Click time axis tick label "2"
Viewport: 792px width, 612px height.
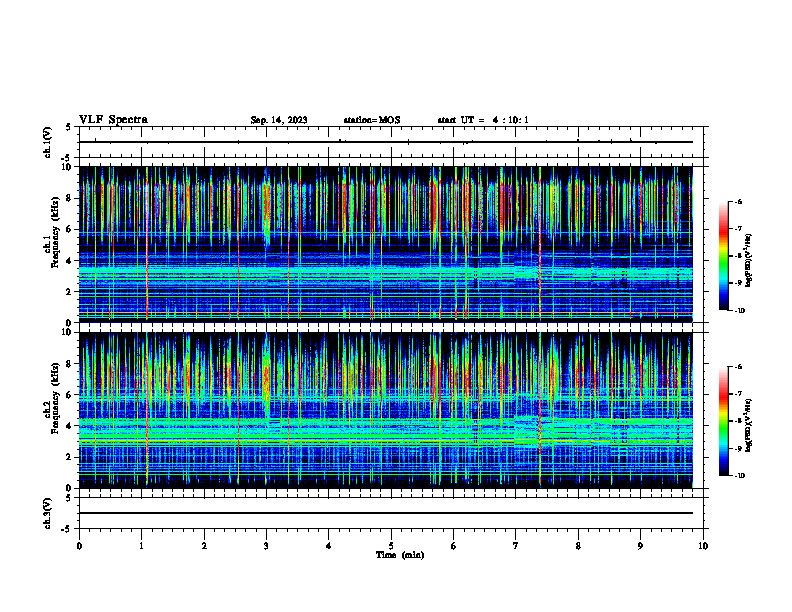(x=204, y=546)
